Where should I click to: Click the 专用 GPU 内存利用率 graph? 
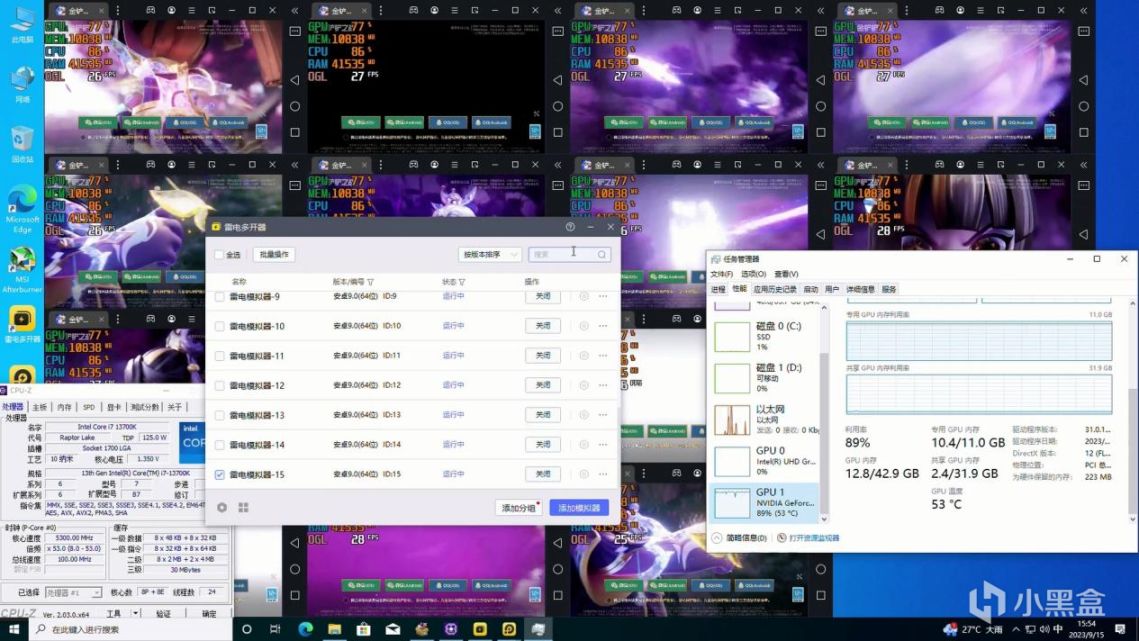[x=978, y=340]
